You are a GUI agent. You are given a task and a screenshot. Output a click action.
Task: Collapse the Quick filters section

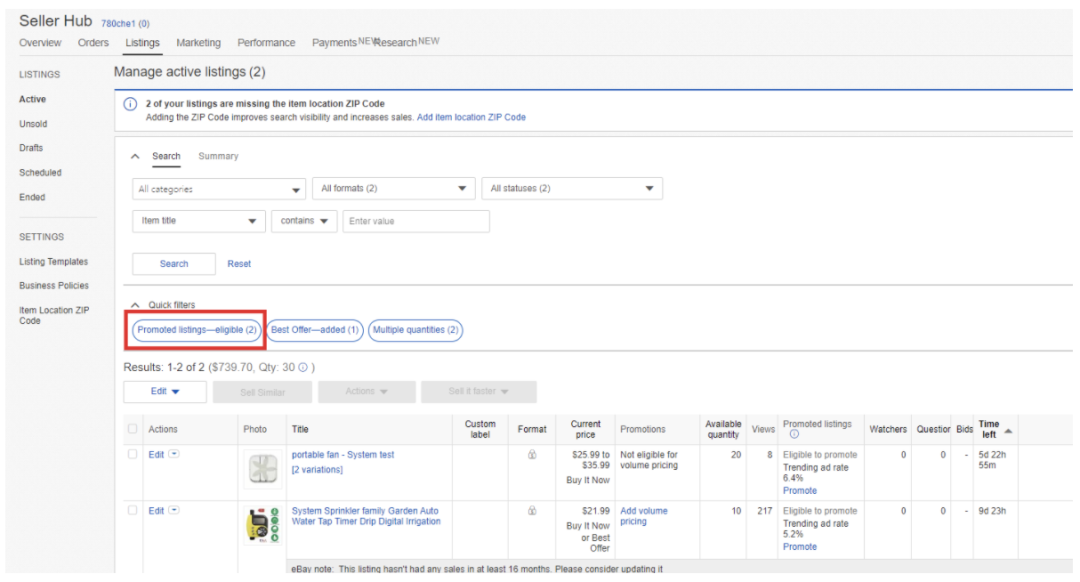(x=135, y=304)
